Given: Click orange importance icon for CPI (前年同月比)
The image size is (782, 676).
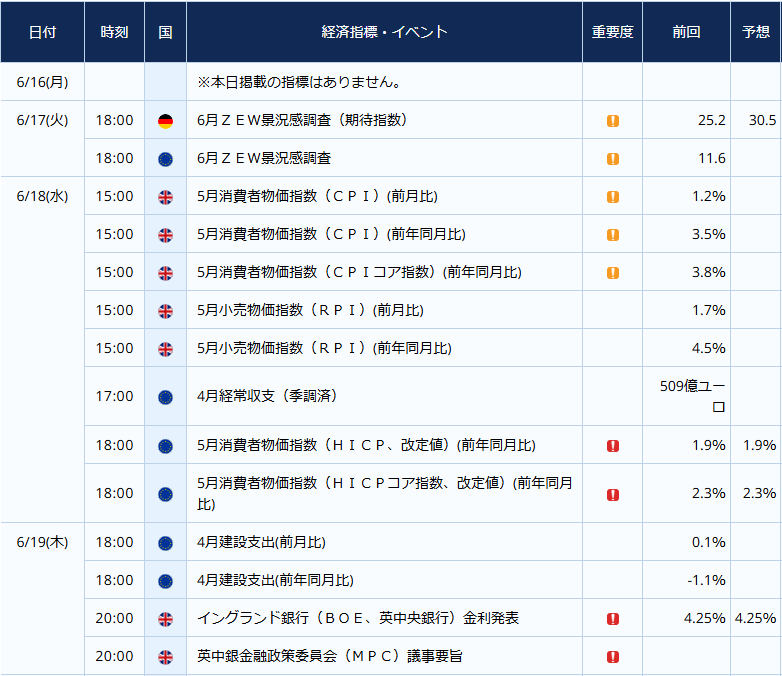Looking at the screenshot, I should point(612,234).
